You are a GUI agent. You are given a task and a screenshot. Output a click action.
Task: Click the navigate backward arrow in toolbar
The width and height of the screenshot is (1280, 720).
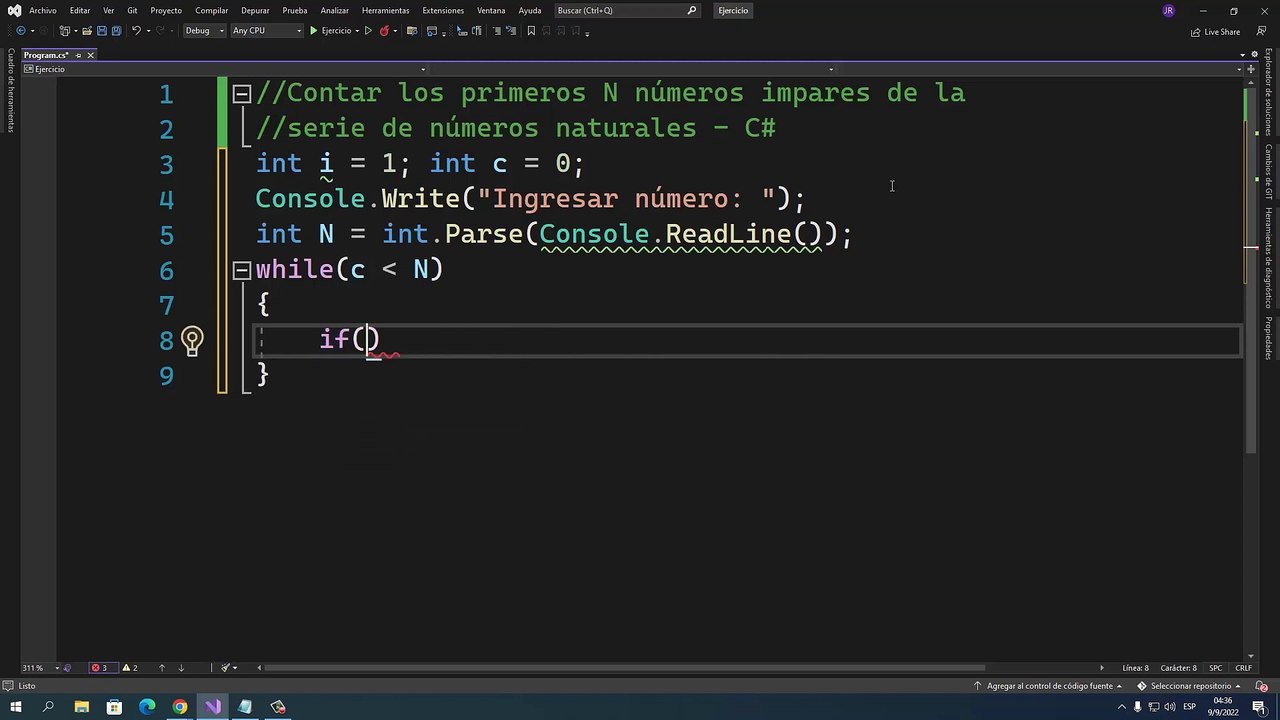[19, 31]
